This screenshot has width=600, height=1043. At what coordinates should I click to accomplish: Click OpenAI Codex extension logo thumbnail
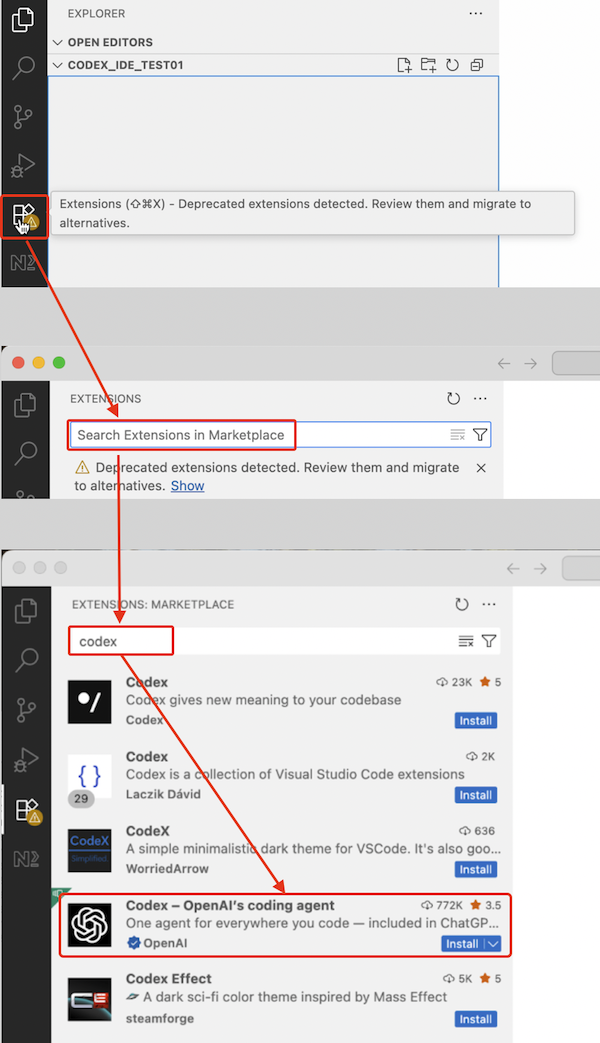click(90, 925)
